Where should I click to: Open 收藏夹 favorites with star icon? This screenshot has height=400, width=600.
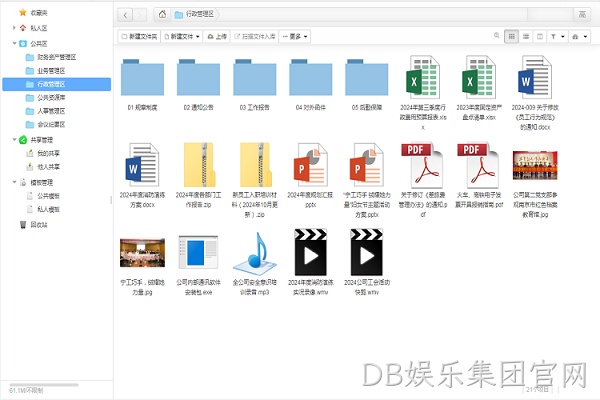tap(33, 13)
